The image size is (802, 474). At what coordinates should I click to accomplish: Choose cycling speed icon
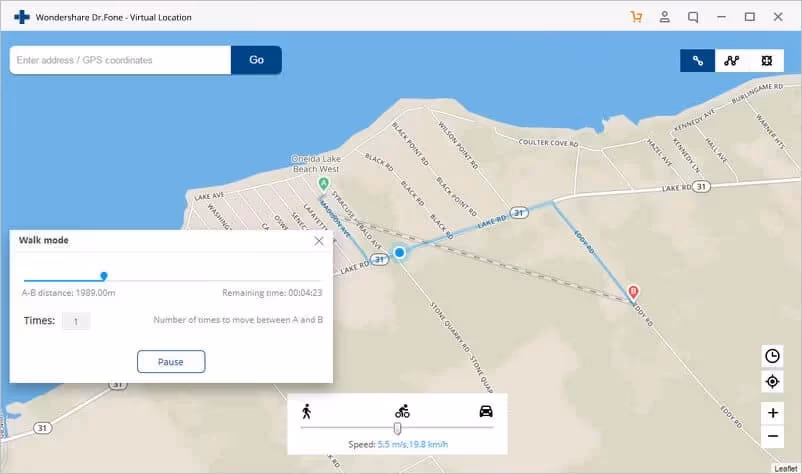[402, 411]
